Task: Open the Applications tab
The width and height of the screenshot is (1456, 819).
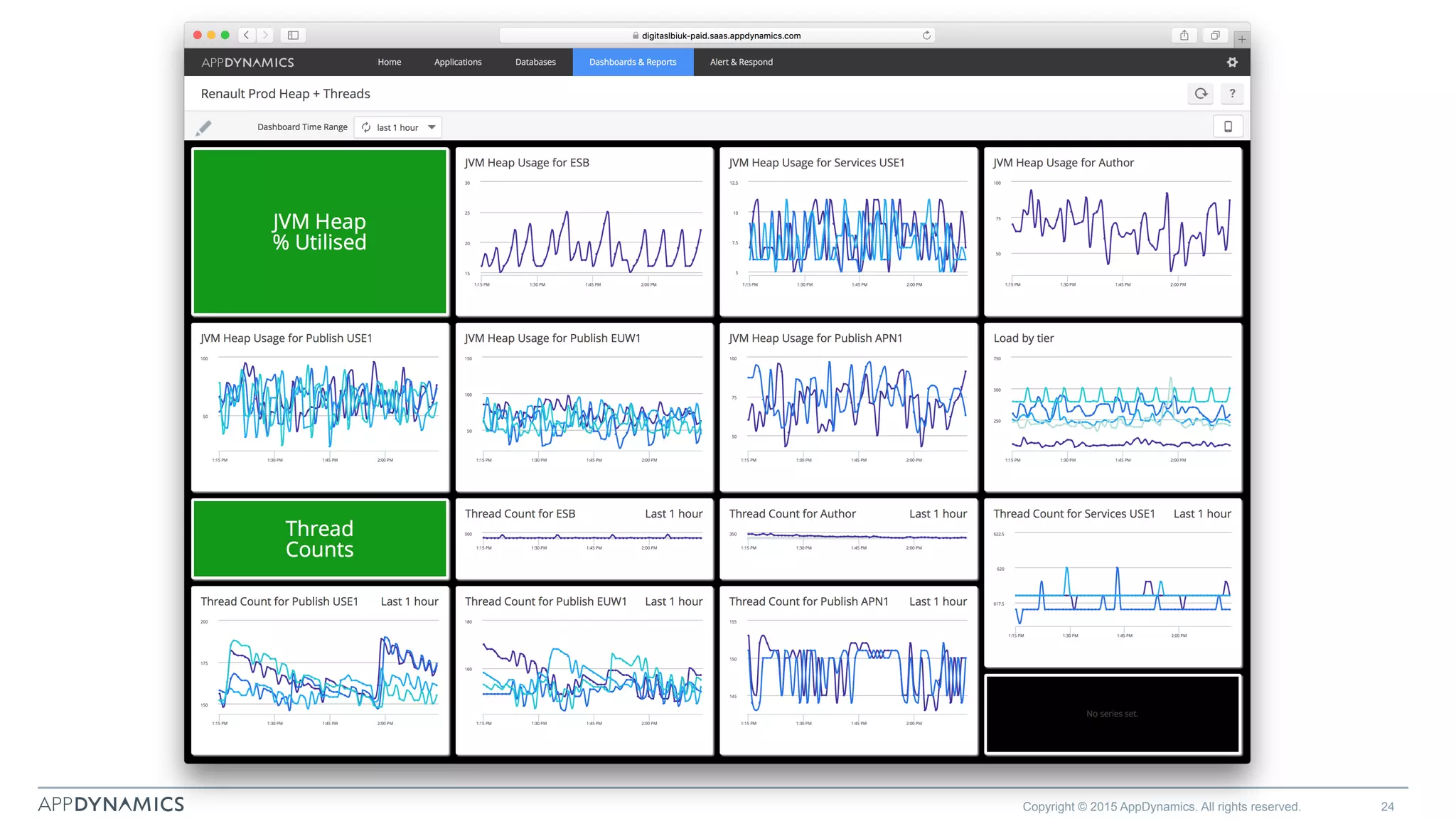Action: pyautogui.click(x=458, y=62)
